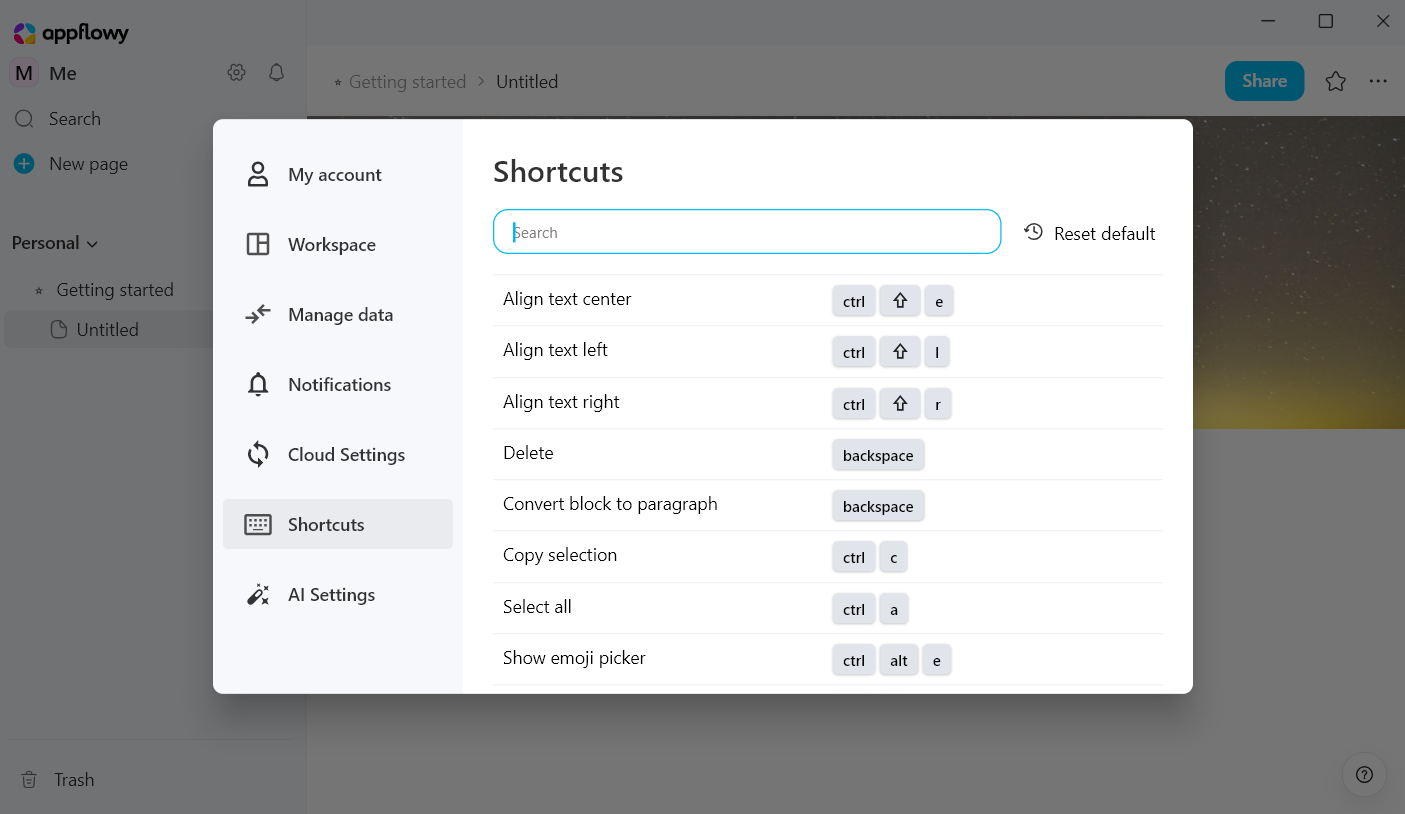Click the My account person icon
This screenshot has height=814, width=1405.
click(x=258, y=174)
